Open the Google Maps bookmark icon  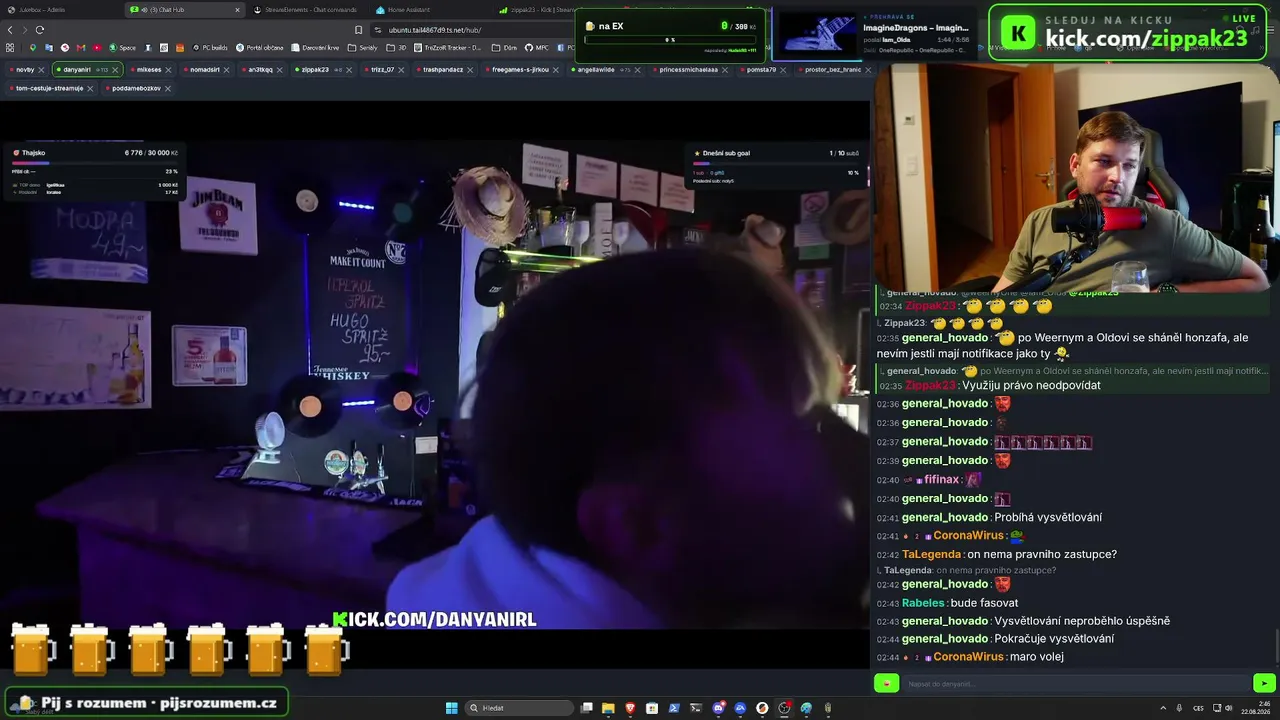coord(33,48)
